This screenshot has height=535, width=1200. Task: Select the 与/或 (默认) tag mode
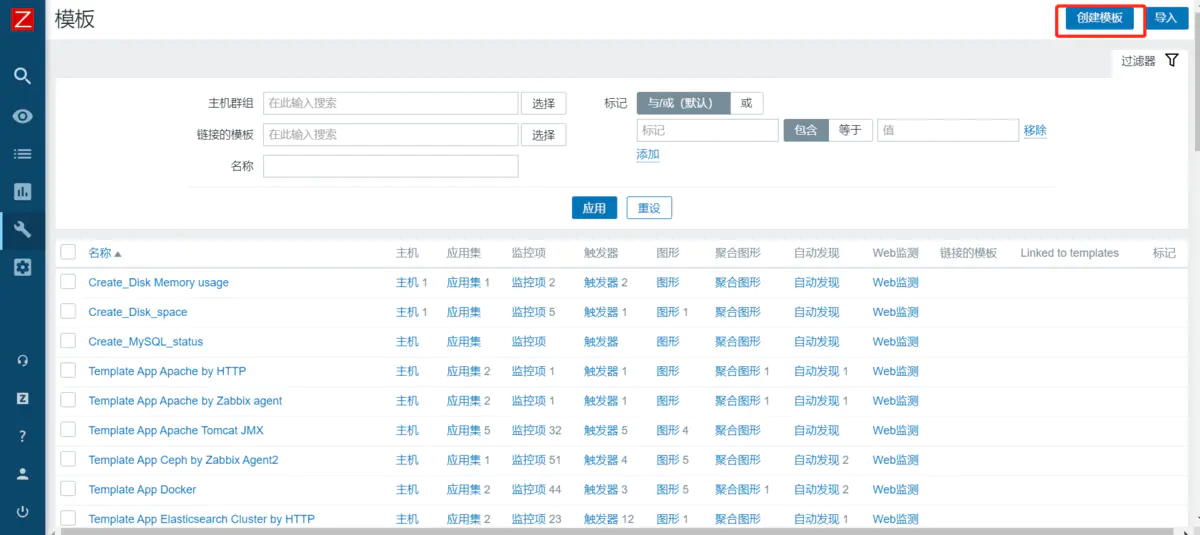[683, 103]
